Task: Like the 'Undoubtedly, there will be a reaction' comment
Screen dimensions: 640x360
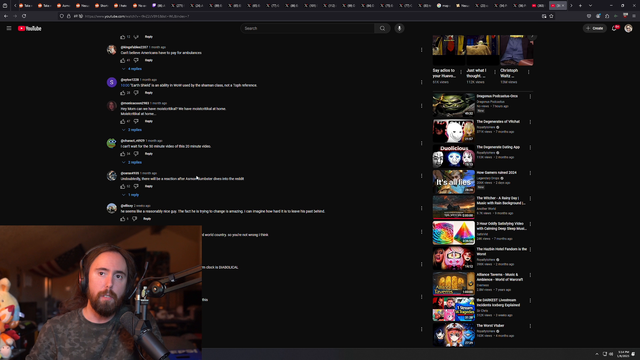Action: coord(122,187)
